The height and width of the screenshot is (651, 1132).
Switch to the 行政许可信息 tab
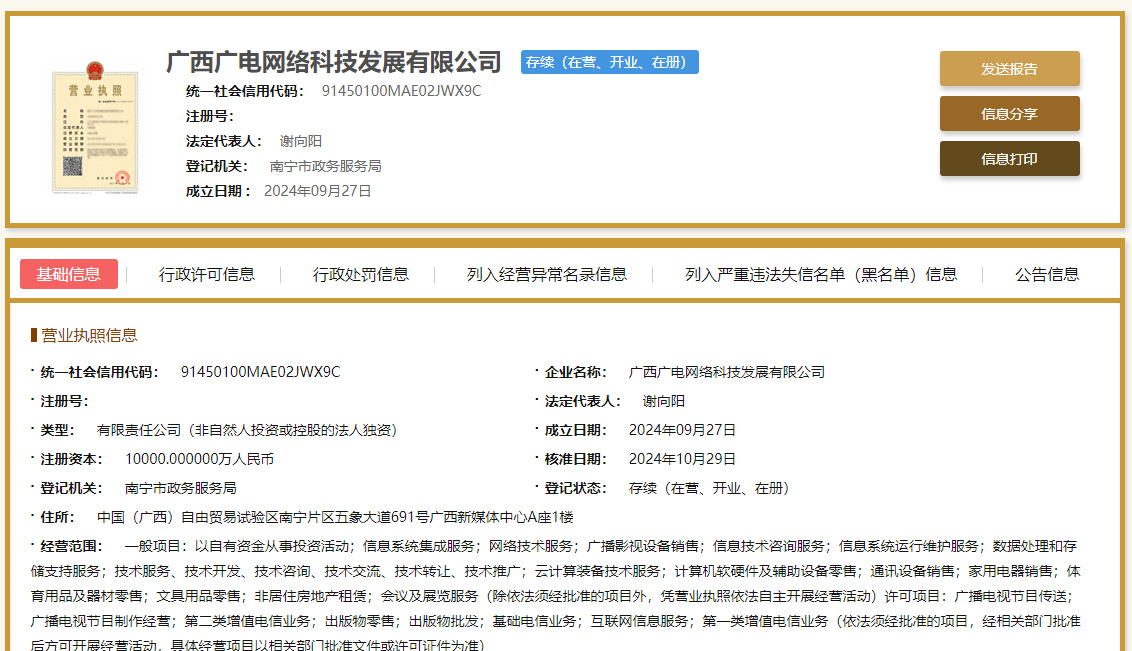click(206, 274)
